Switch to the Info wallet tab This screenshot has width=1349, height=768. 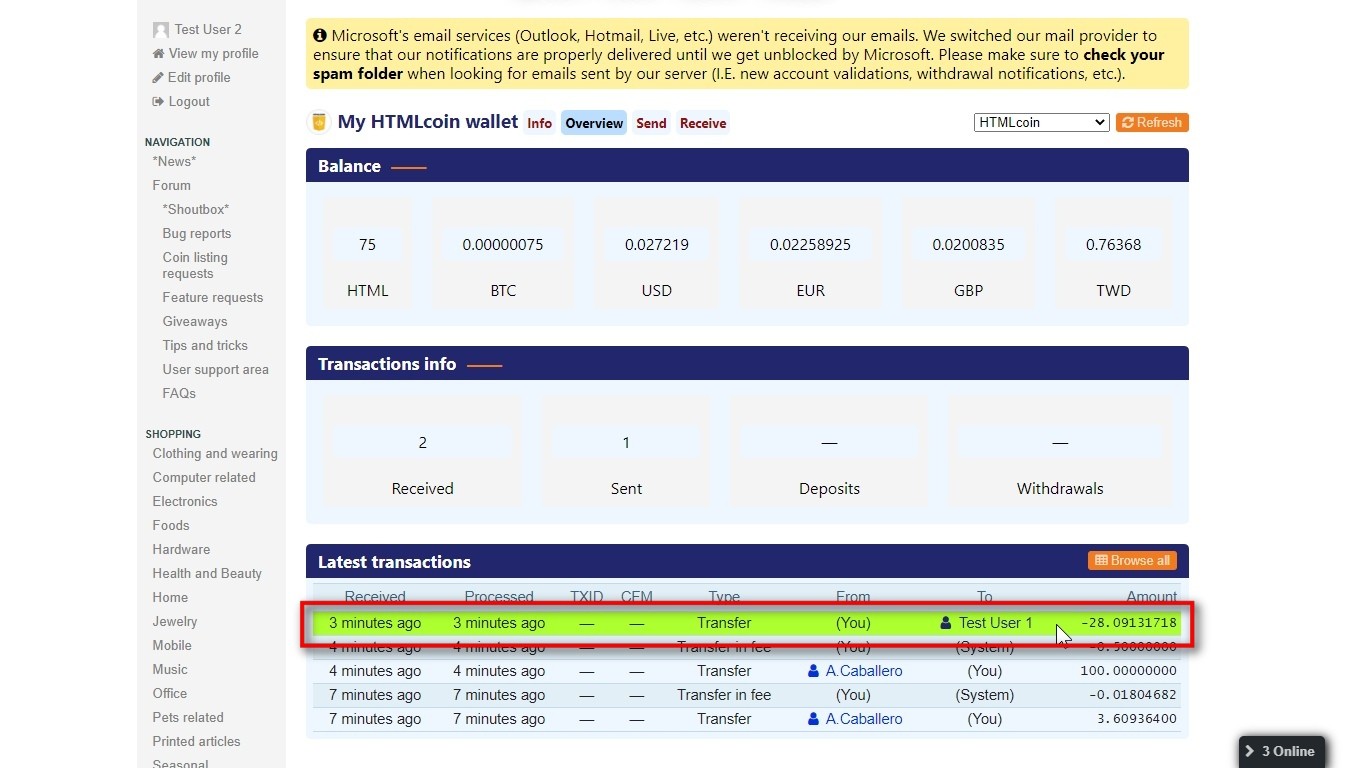tap(539, 123)
